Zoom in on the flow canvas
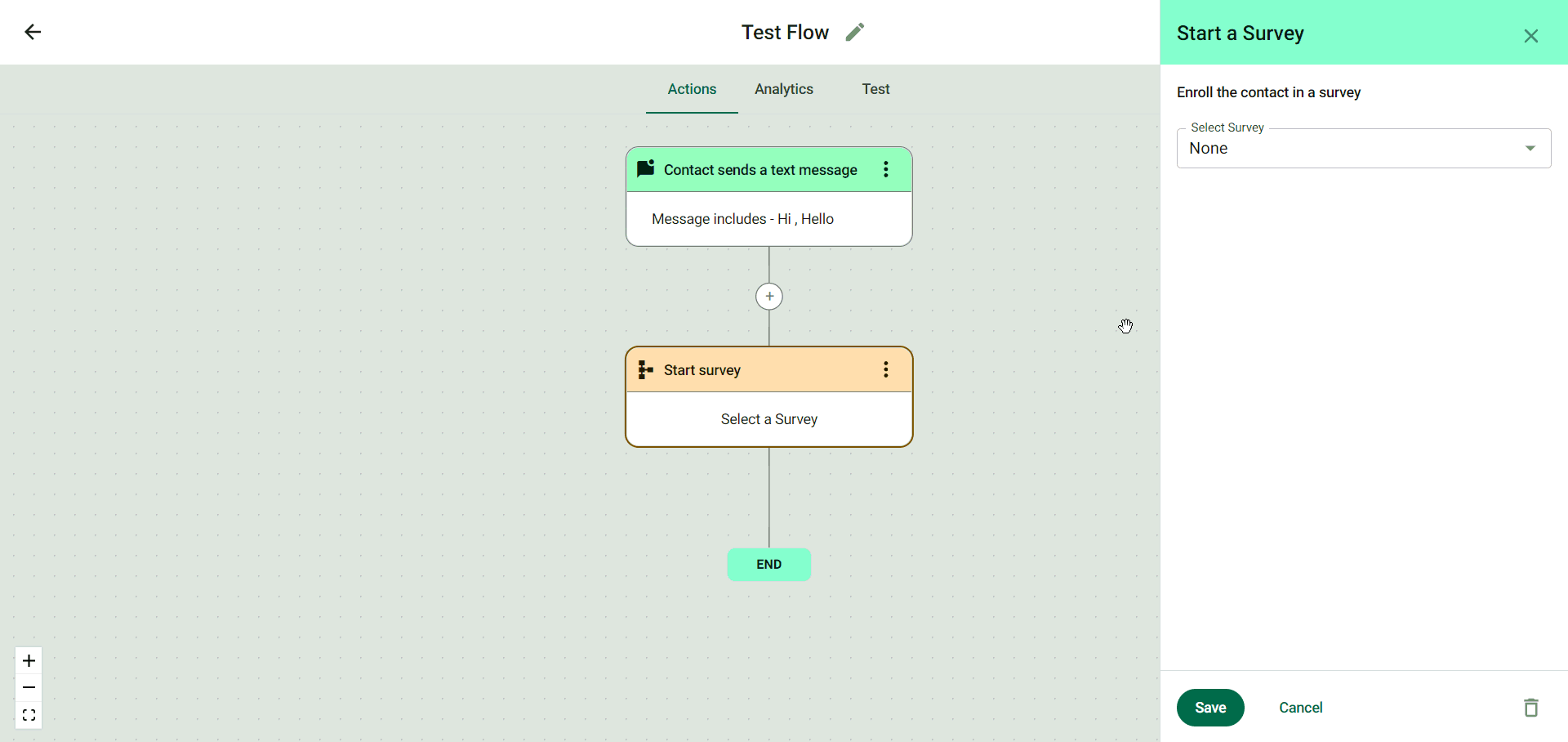This screenshot has height=742, width=1568. pyautogui.click(x=29, y=660)
